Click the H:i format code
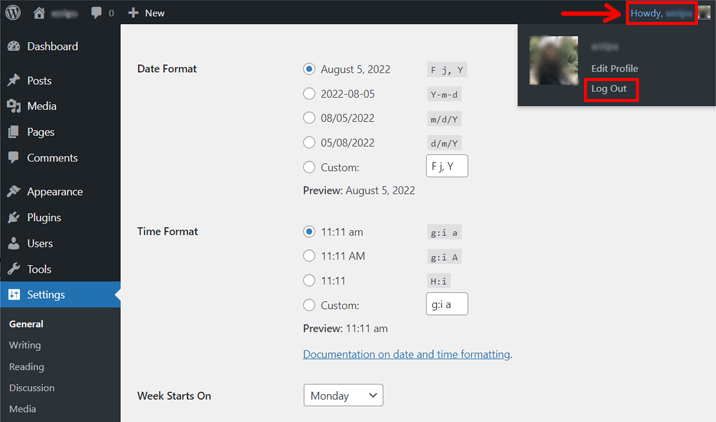Image resolution: width=716 pixels, height=422 pixels. click(x=438, y=281)
